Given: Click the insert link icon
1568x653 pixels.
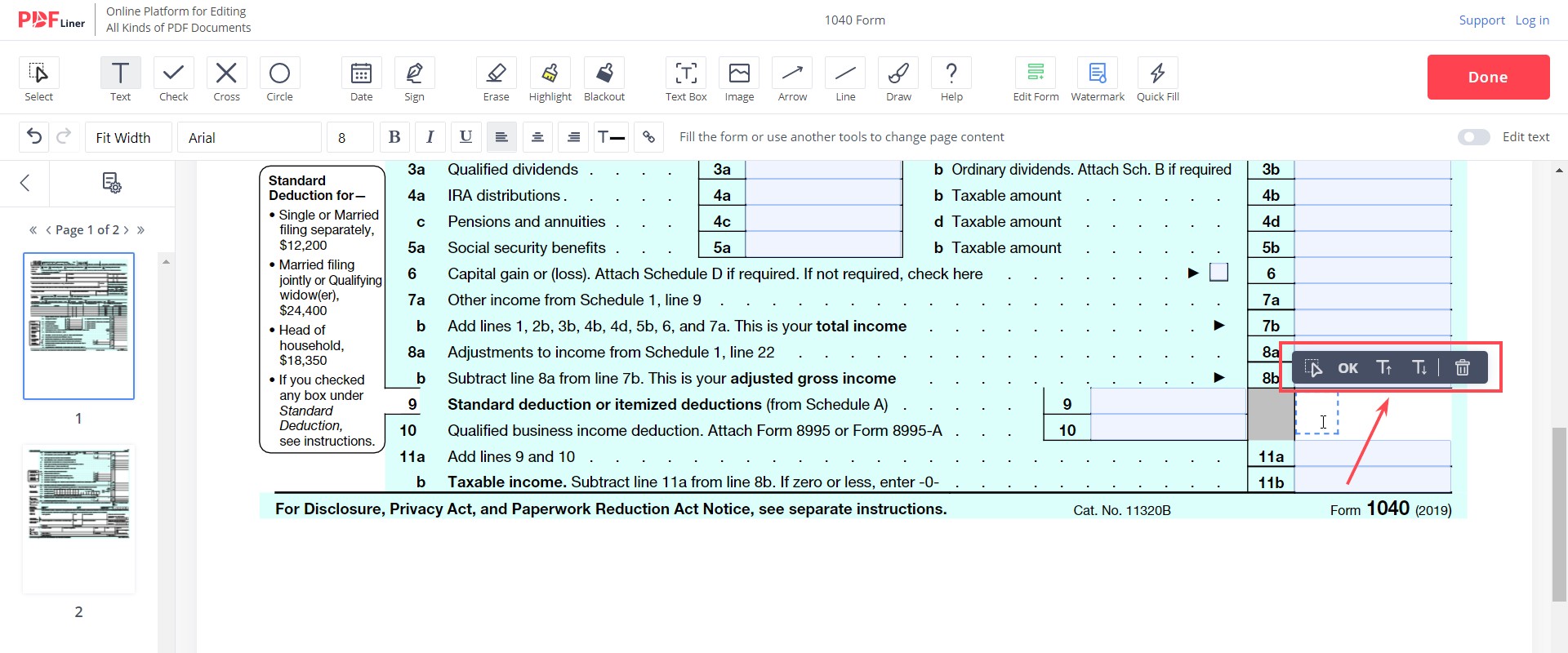Looking at the screenshot, I should coord(648,137).
